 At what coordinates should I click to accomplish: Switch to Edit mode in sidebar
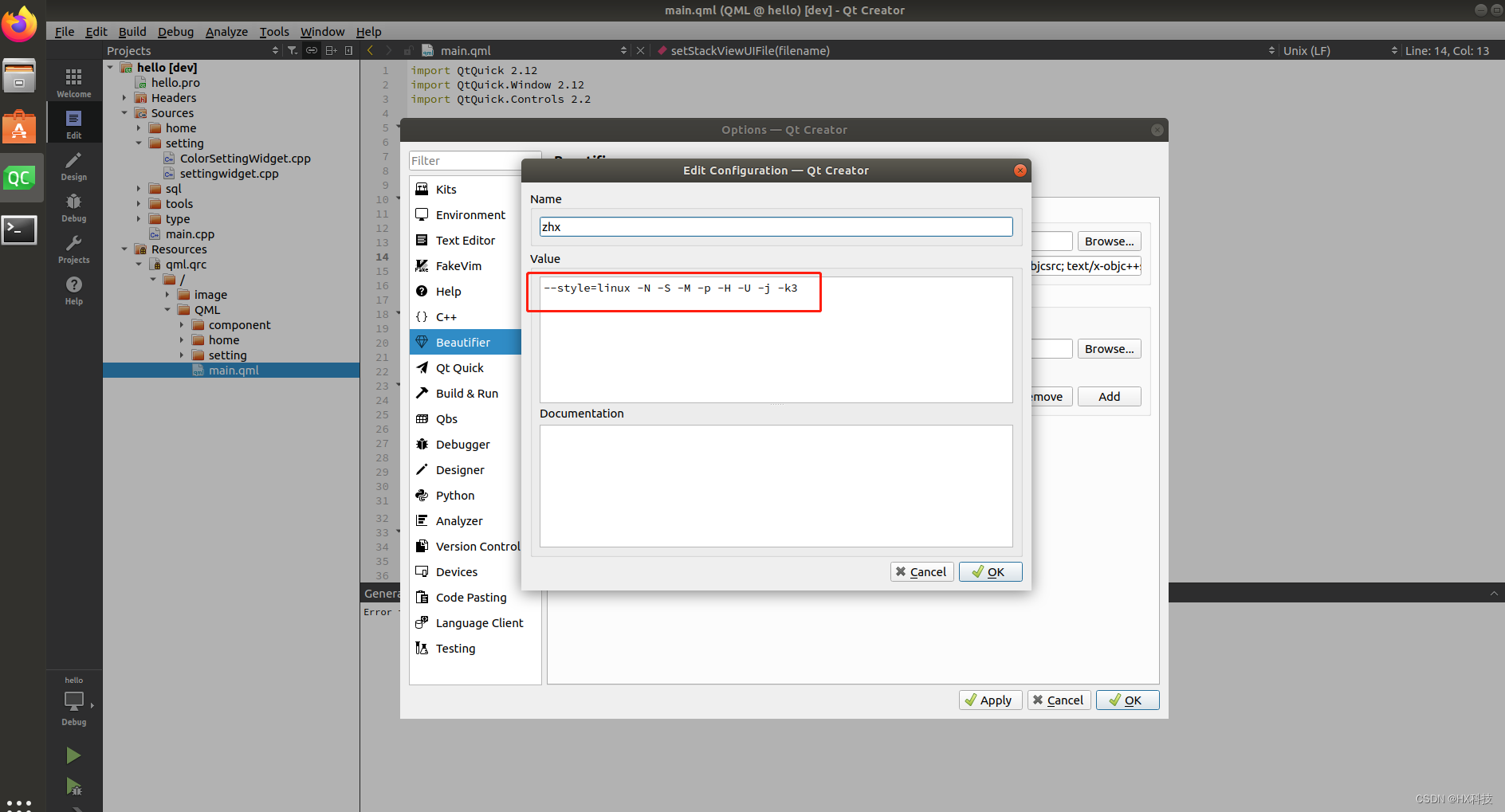[73, 124]
